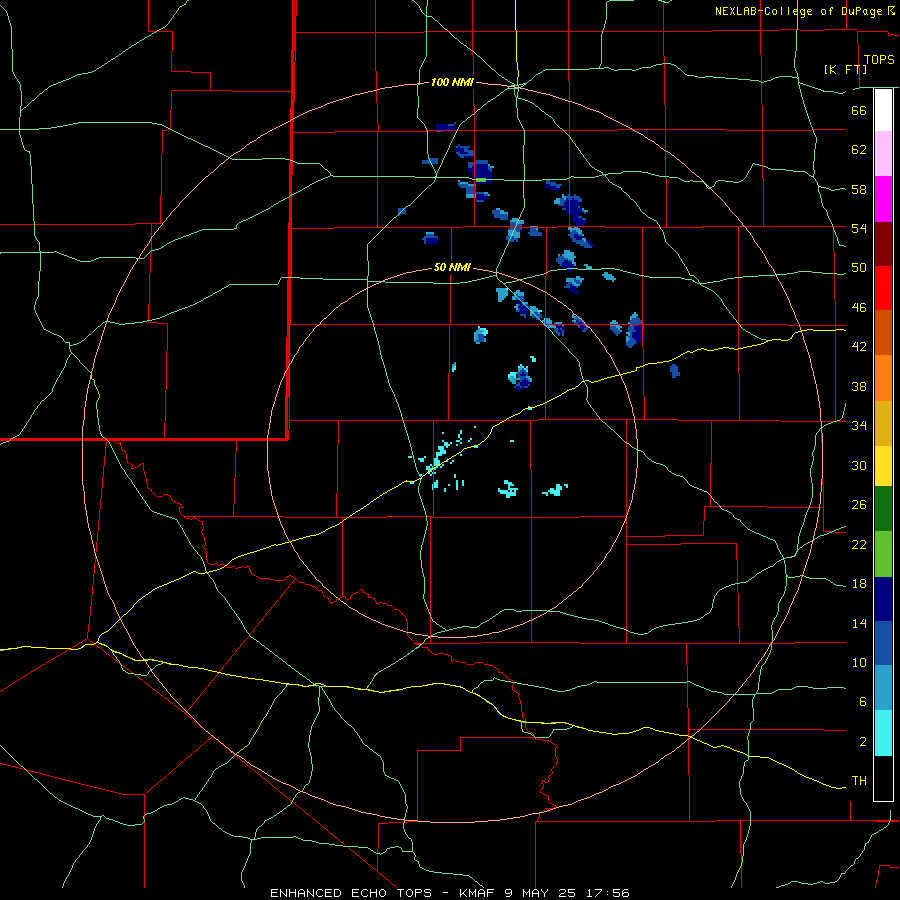Click the 46 legend value
The image size is (900, 900).
click(x=859, y=308)
